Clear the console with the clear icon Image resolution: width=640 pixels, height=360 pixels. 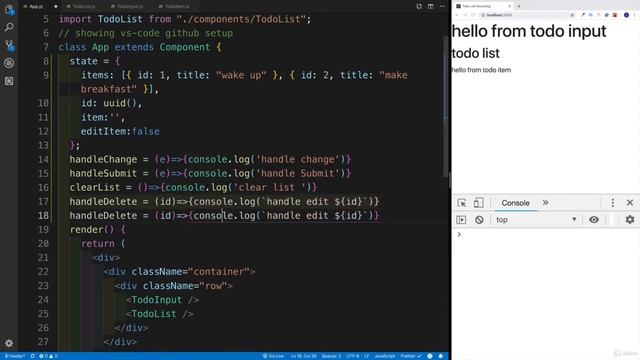click(x=479, y=220)
